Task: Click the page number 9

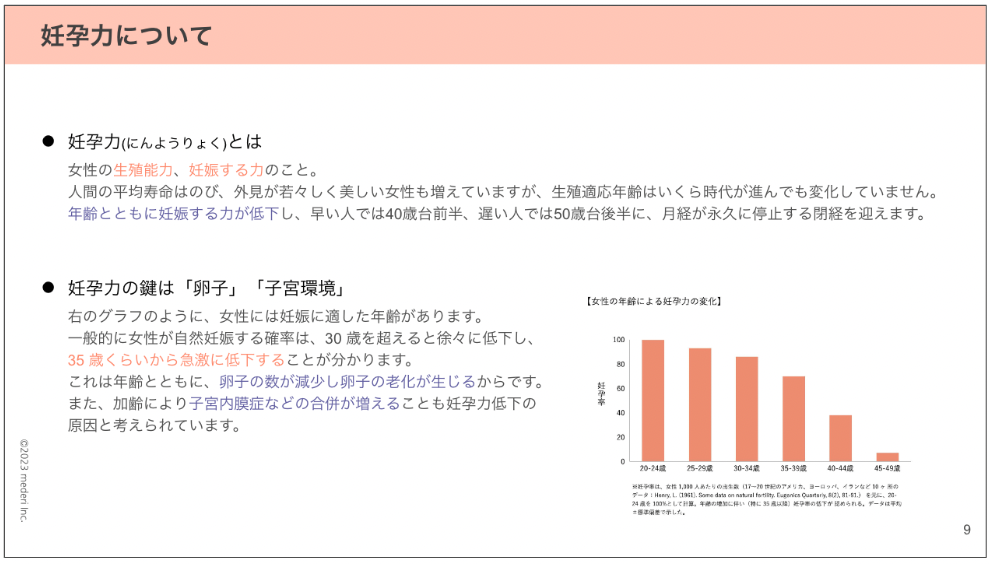Action: (x=966, y=530)
